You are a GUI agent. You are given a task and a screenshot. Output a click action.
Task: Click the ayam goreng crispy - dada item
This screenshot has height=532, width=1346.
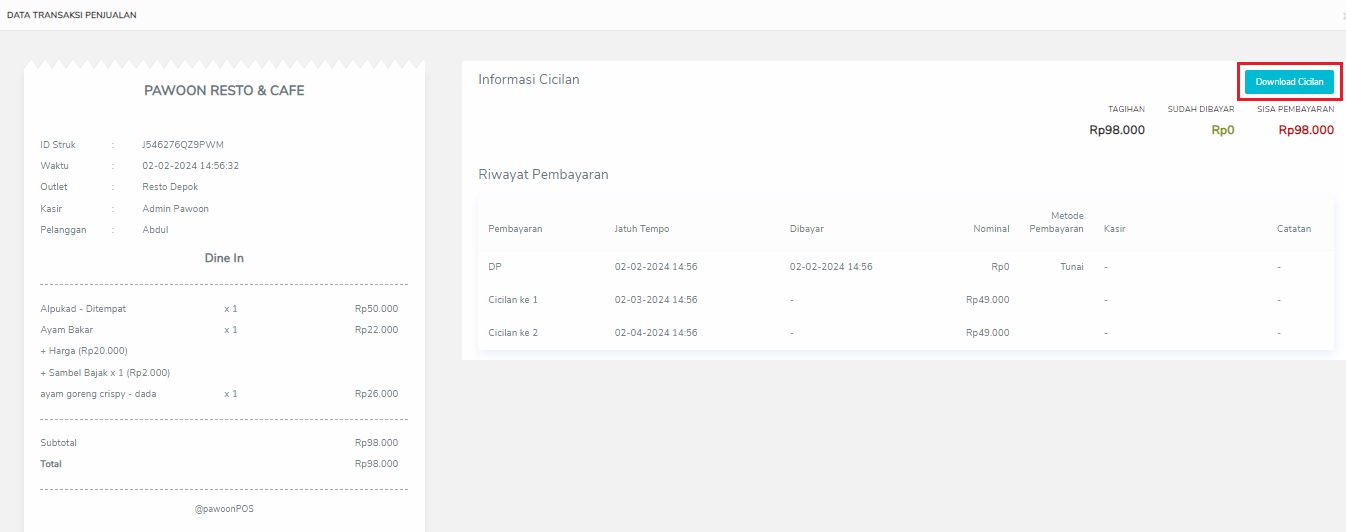[98, 394]
